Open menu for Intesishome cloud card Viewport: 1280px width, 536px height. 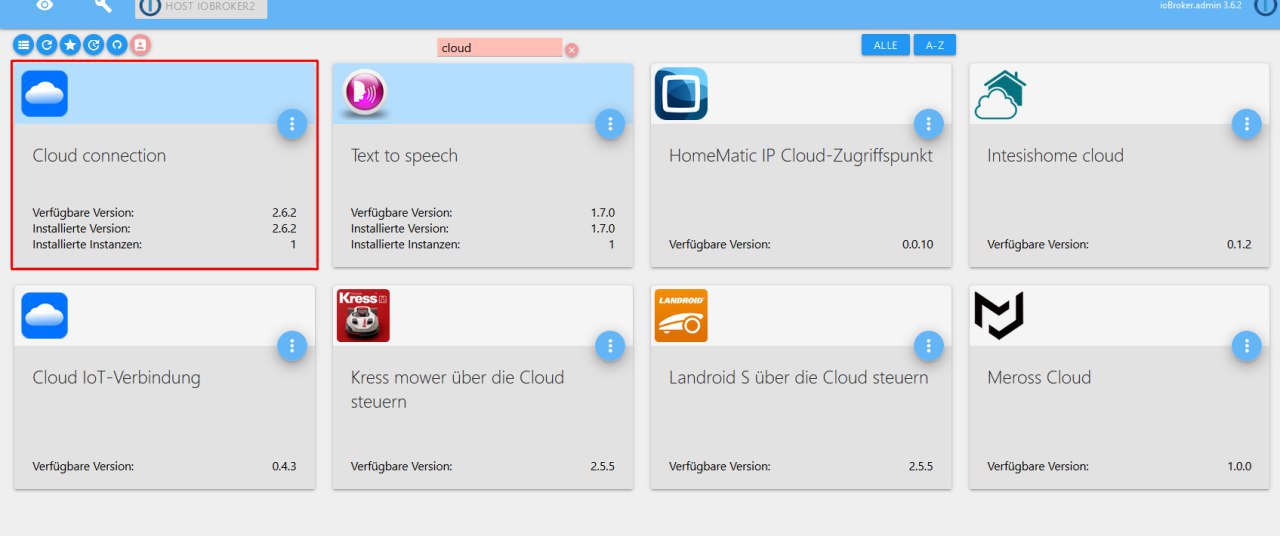[1246, 124]
